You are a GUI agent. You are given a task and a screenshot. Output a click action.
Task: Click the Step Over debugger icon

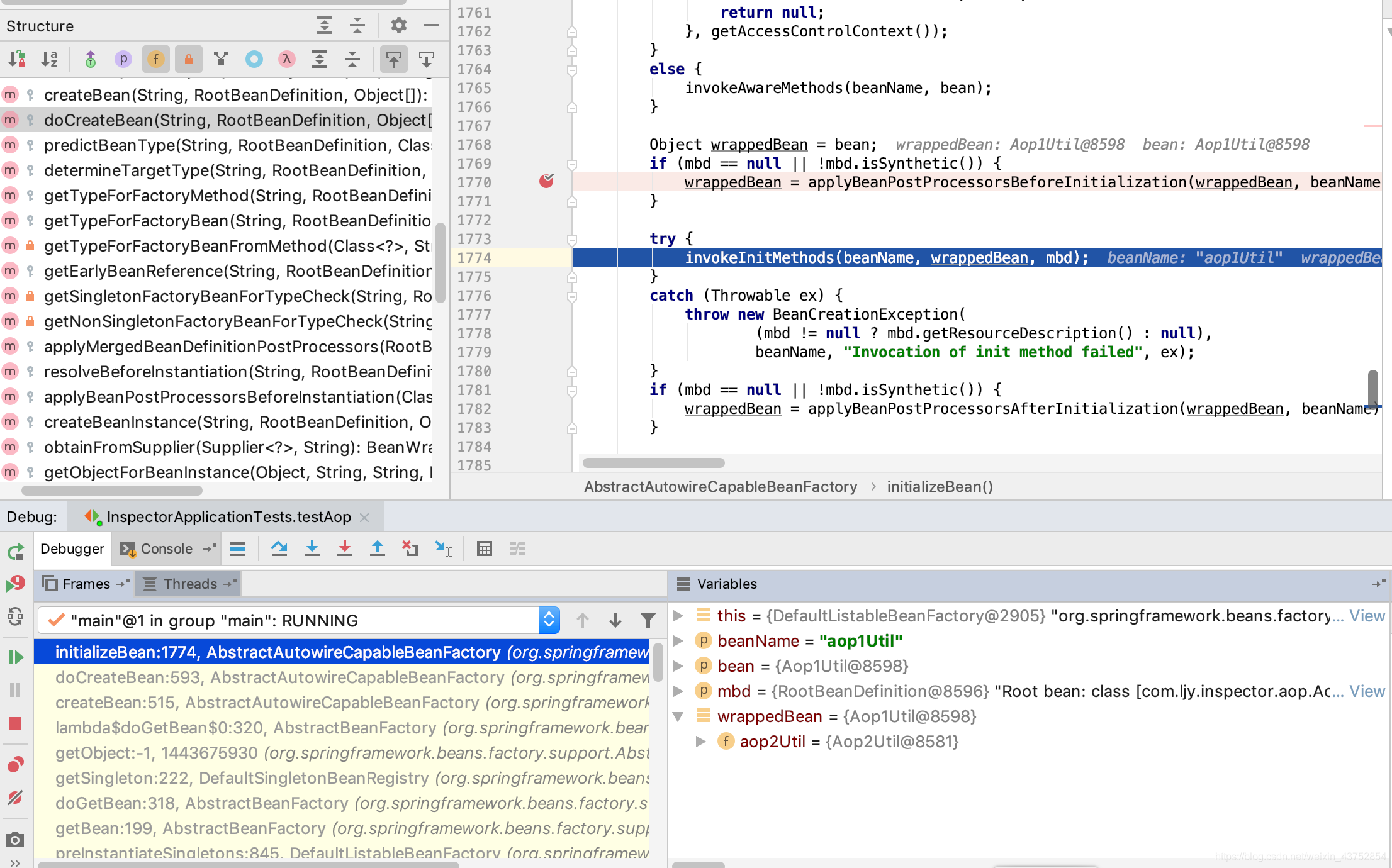tap(279, 548)
